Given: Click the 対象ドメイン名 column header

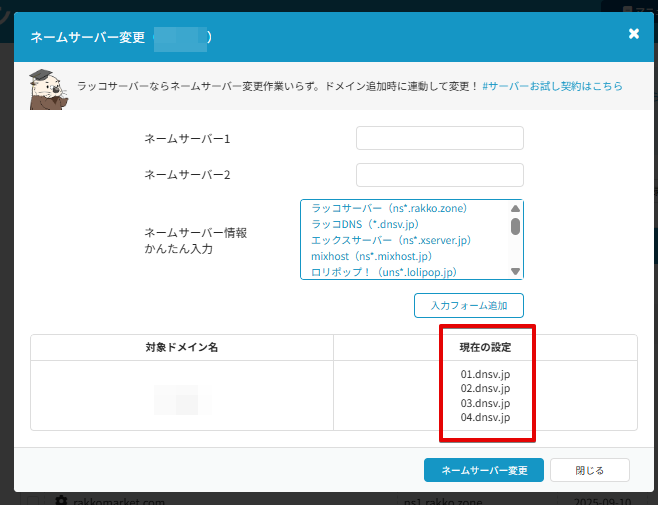Looking at the screenshot, I should pos(182,348).
